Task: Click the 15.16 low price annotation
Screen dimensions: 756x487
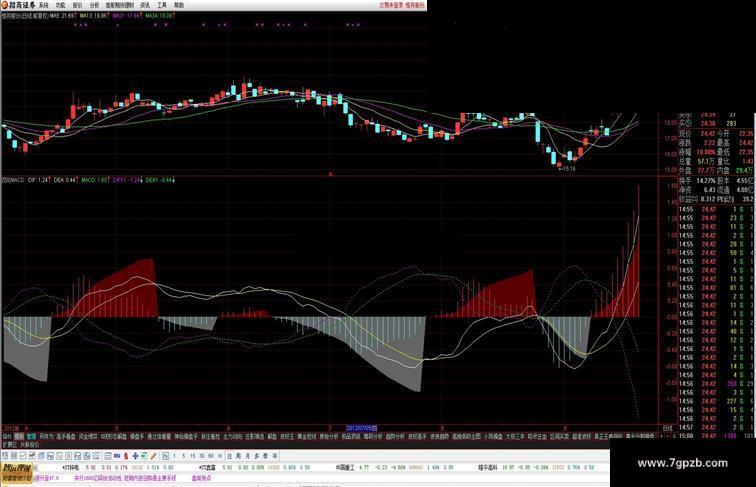Action: click(567, 169)
